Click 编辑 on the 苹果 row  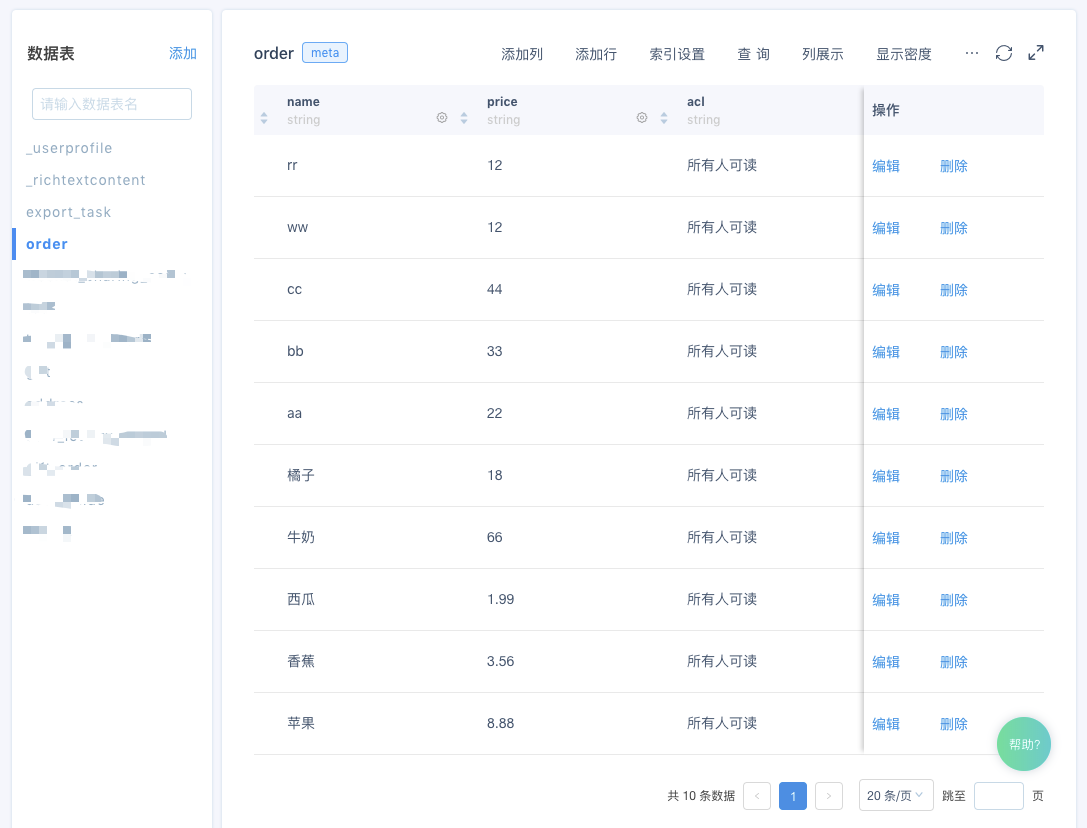(x=886, y=723)
